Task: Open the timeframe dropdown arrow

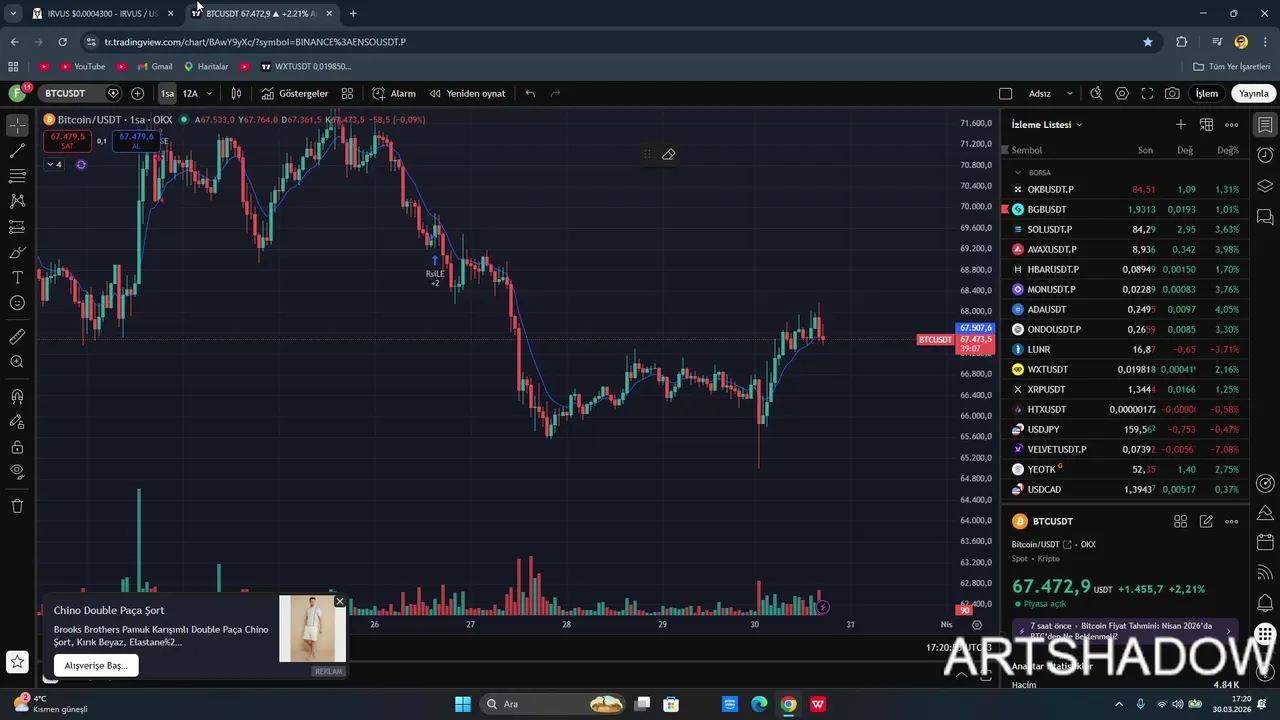Action: click(x=209, y=93)
